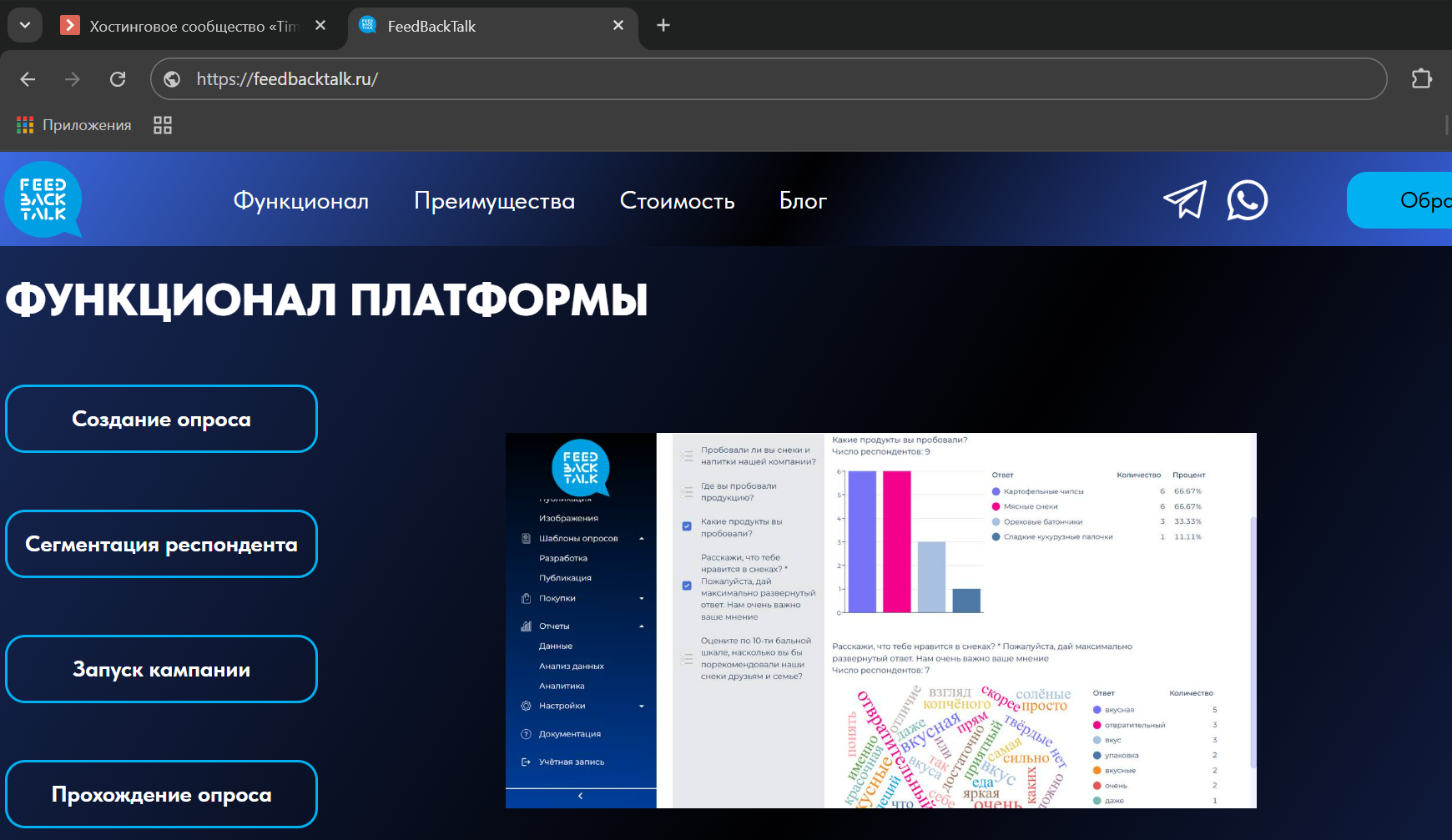Screen dimensions: 1452x840
Task: Click the 'Прохождение опроса' button
Action: pyautogui.click(x=161, y=794)
